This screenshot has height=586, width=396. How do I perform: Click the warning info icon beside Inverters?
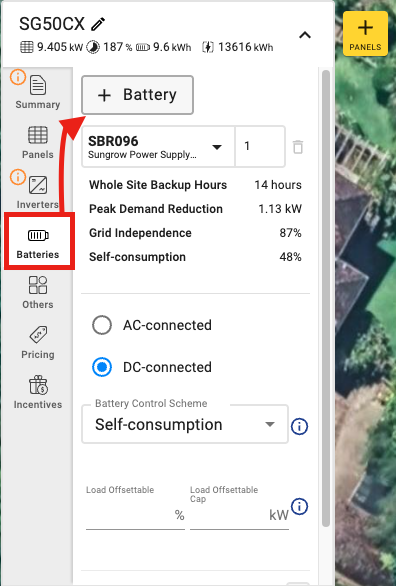click(x=18, y=177)
